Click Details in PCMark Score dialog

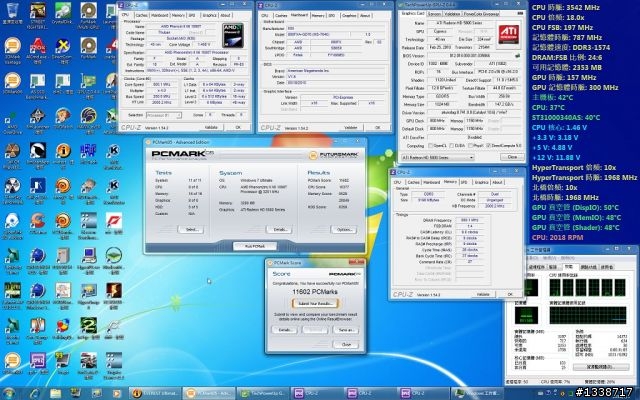[x=284, y=329]
